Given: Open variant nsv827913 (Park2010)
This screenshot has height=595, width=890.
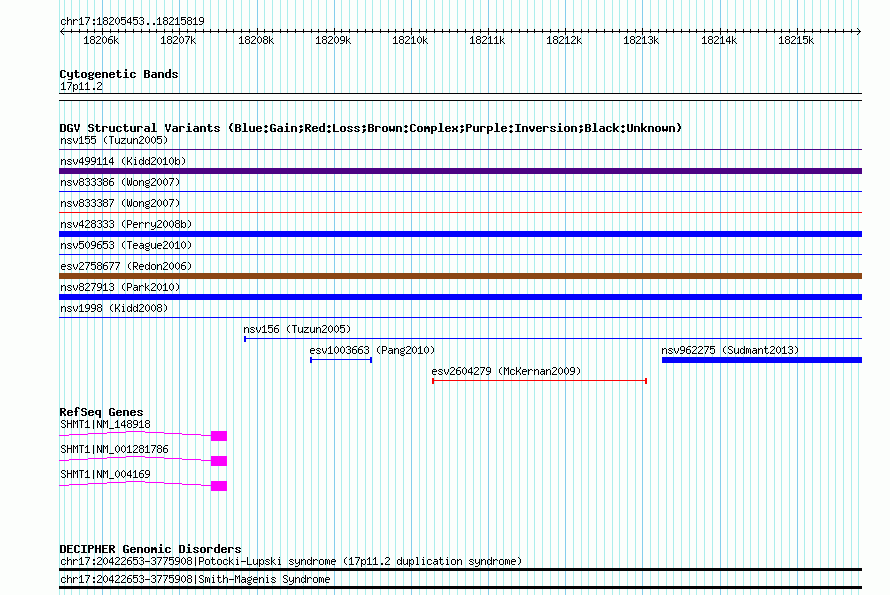Looking at the screenshot, I should tap(120, 287).
